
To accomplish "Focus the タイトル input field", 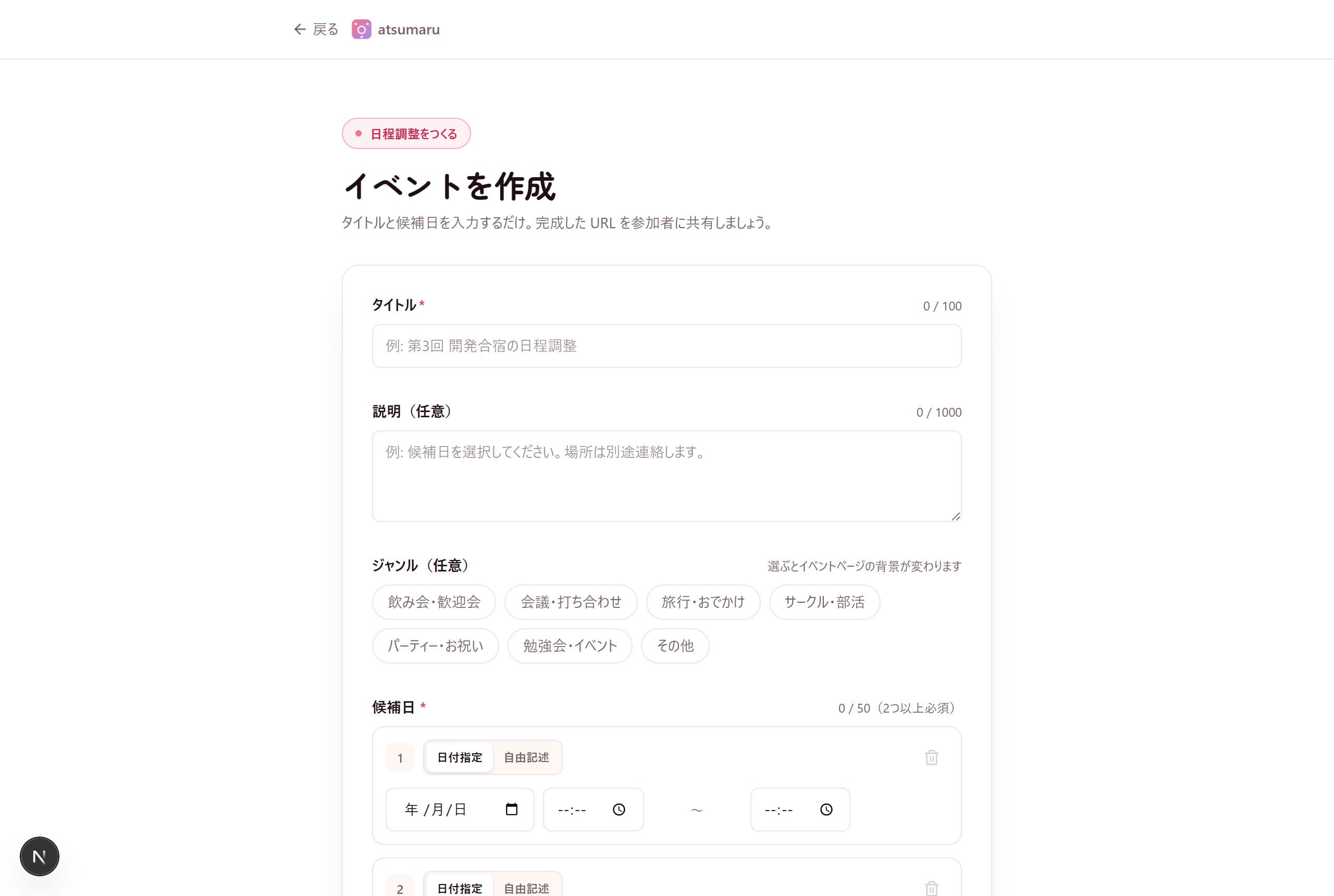I will [666, 346].
